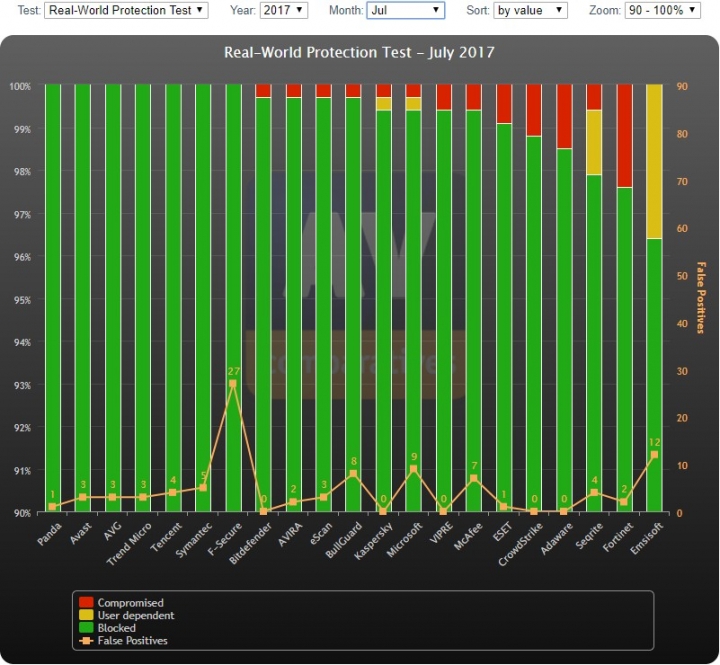
Task: Open the Sort dropdown set to by value
Action: coord(530,10)
